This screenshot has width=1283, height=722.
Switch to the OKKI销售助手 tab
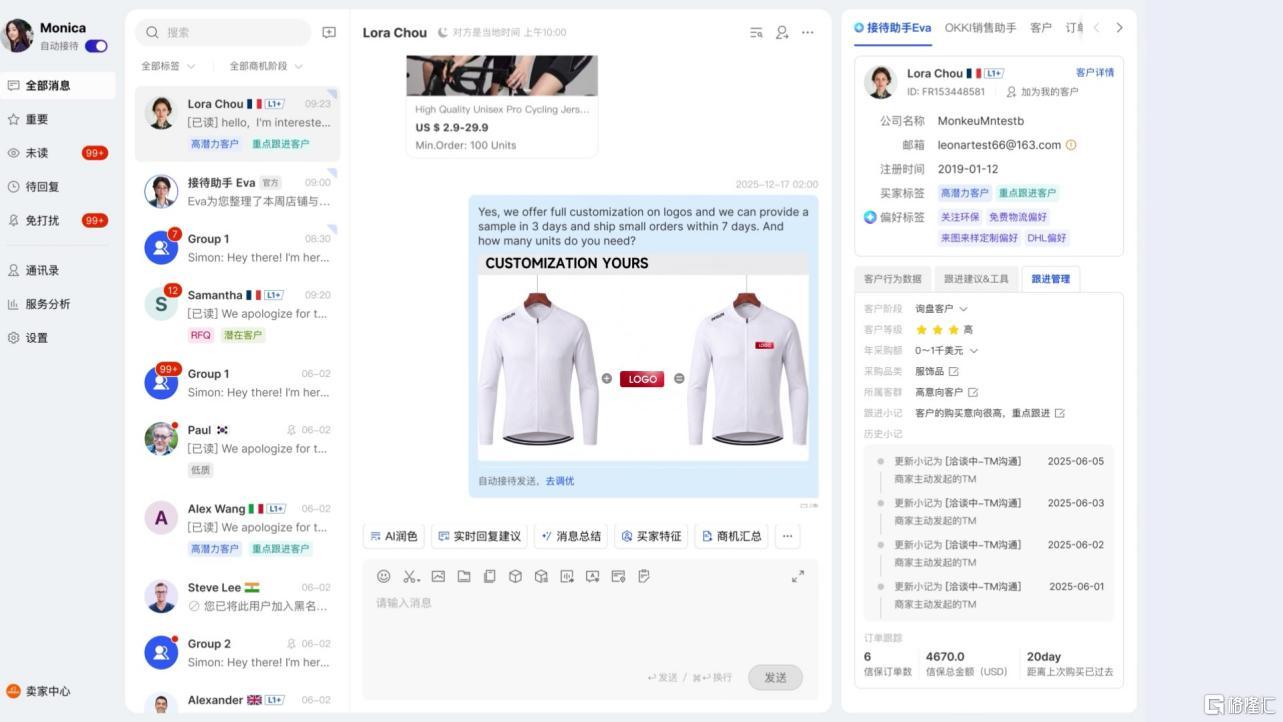980,28
